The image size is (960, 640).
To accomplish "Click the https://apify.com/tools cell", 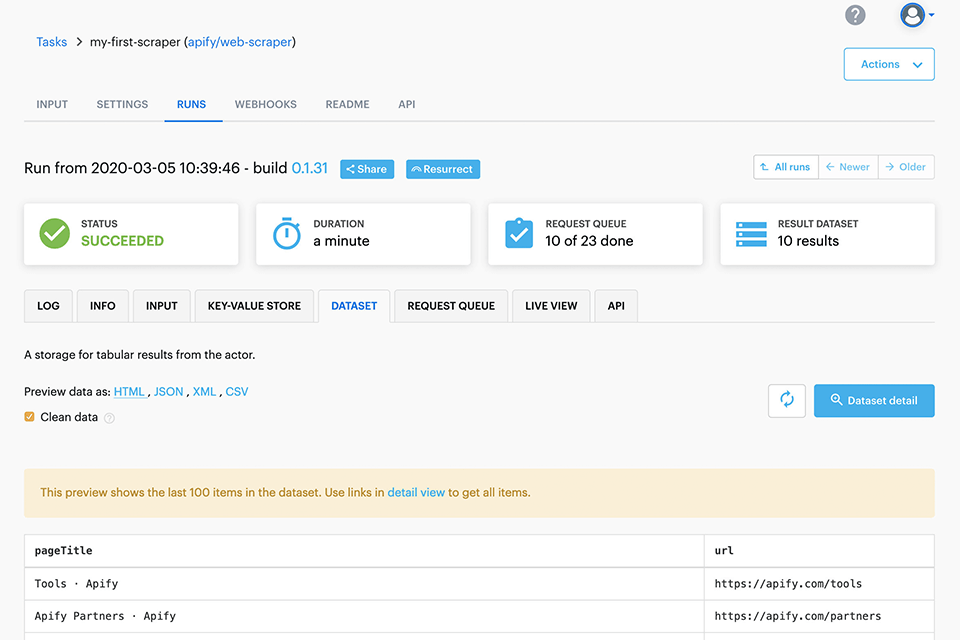I will point(819,584).
